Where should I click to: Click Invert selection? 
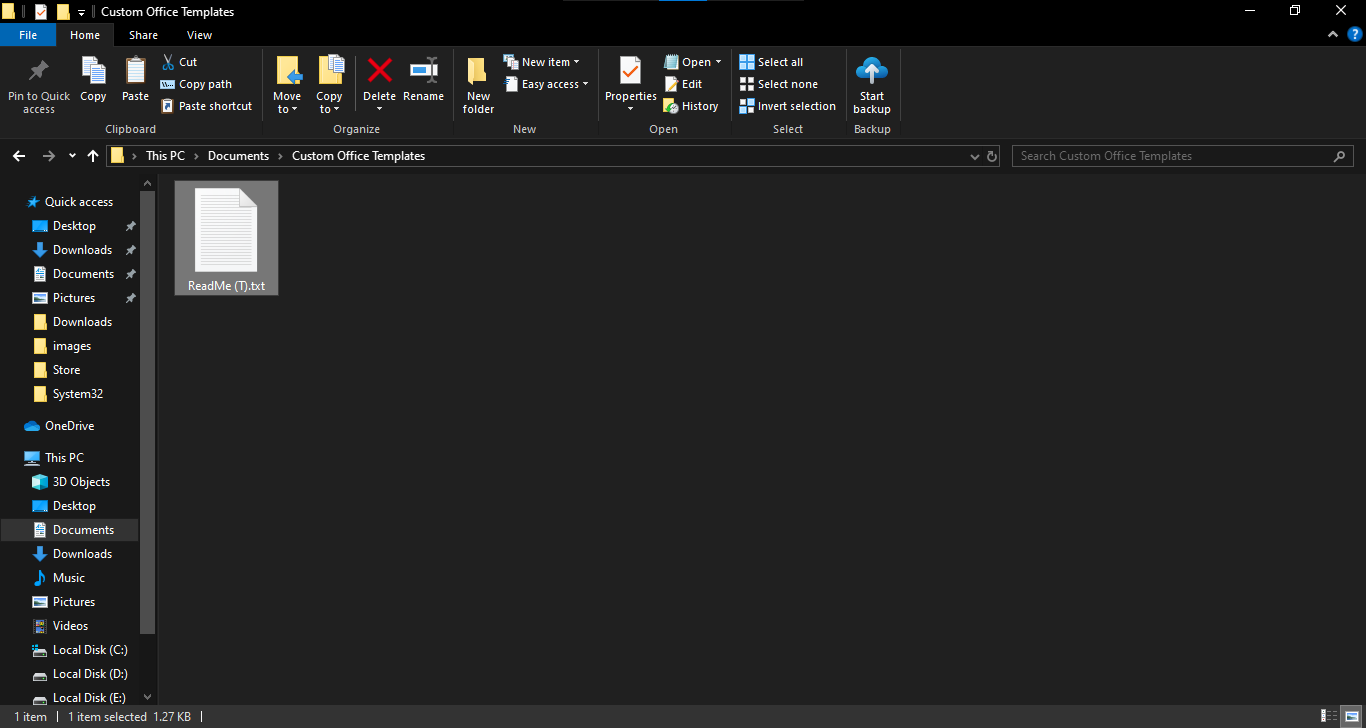787,106
